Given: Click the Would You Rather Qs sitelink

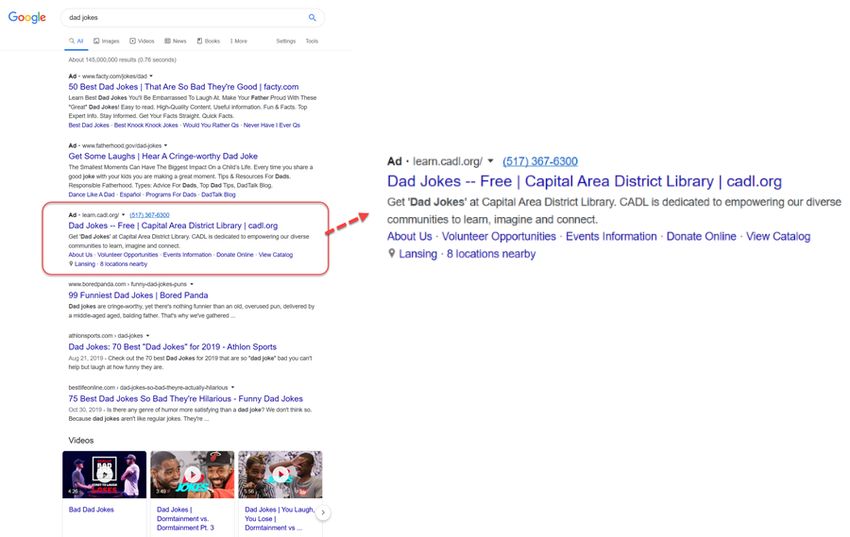Looking at the screenshot, I should click(x=210, y=125).
